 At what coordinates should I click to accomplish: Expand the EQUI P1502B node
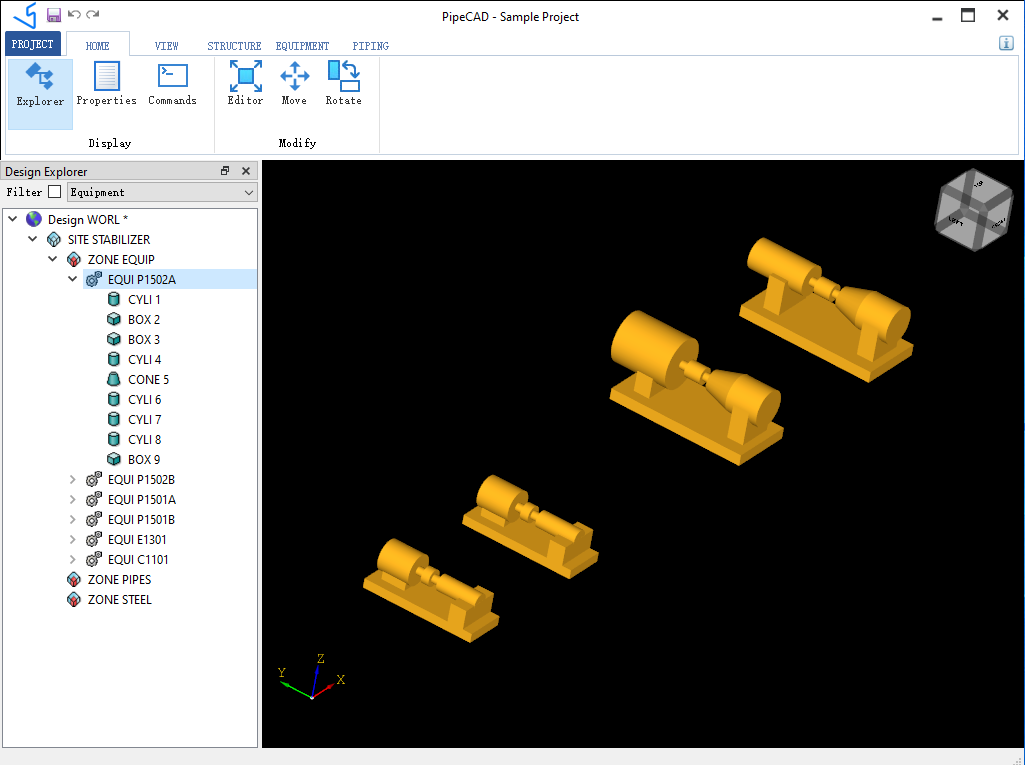click(x=73, y=479)
